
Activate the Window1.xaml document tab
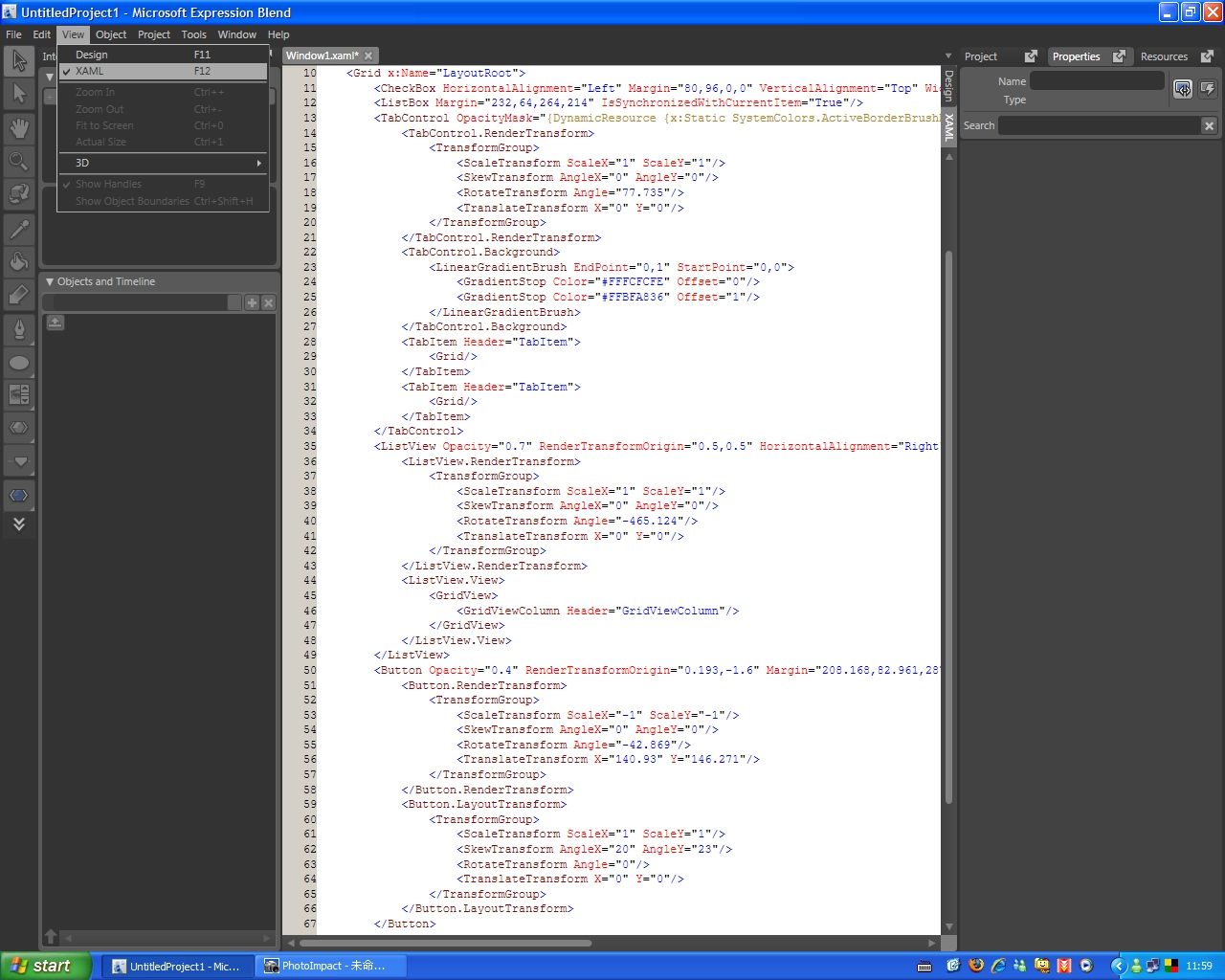tap(323, 56)
